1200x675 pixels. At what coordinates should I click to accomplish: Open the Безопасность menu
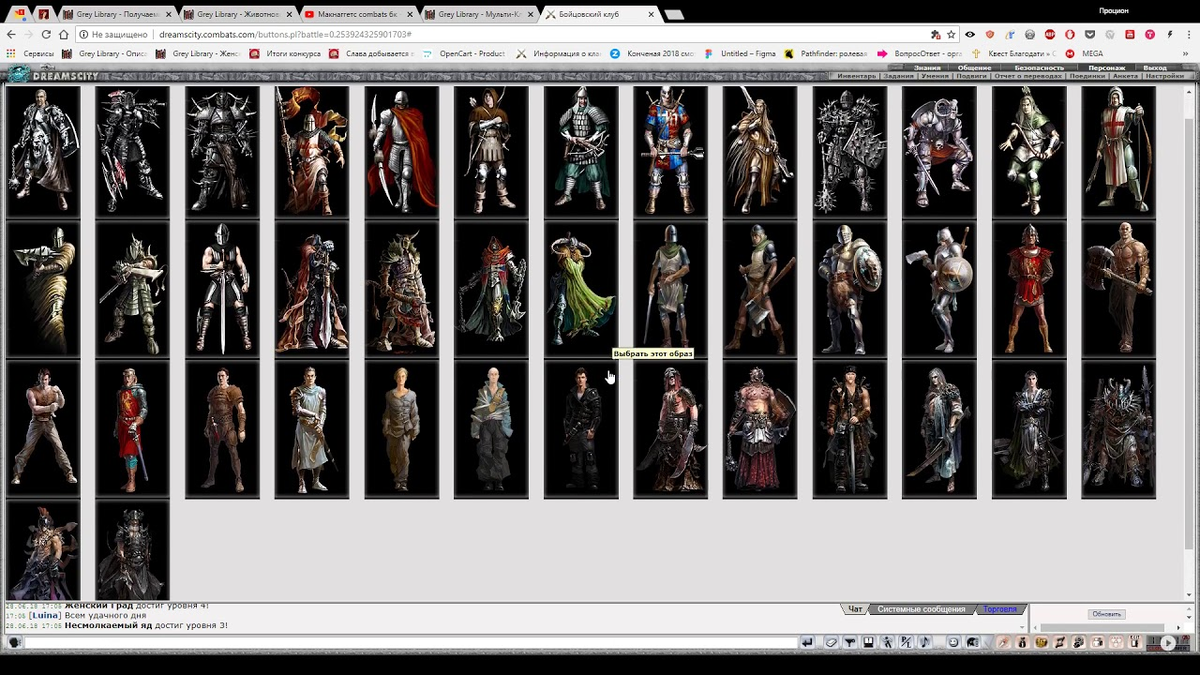point(1039,68)
